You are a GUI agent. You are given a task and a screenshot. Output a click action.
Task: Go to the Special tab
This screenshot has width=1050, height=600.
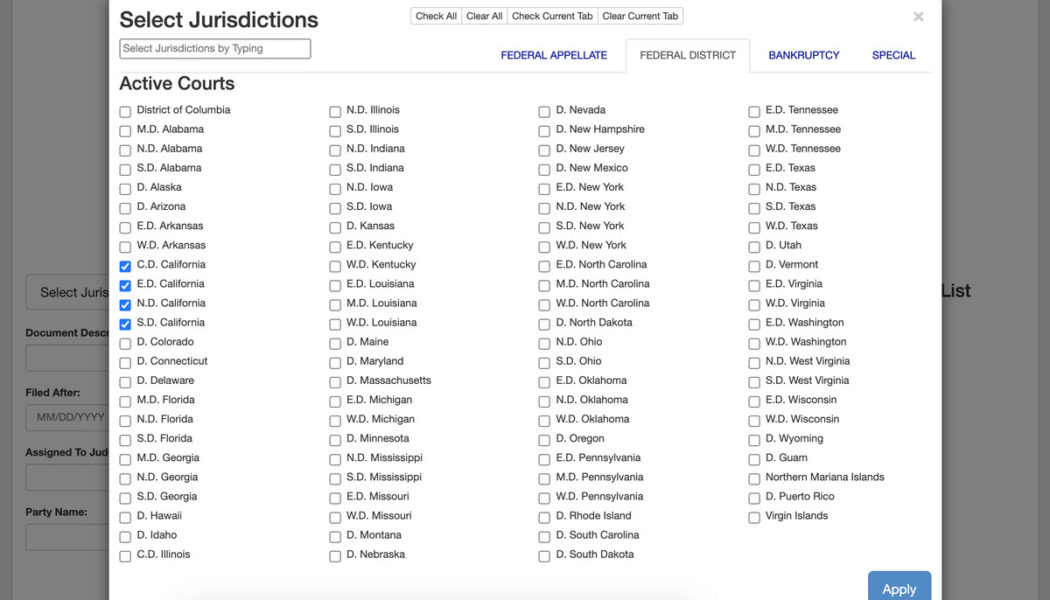pyautogui.click(x=893, y=55)
